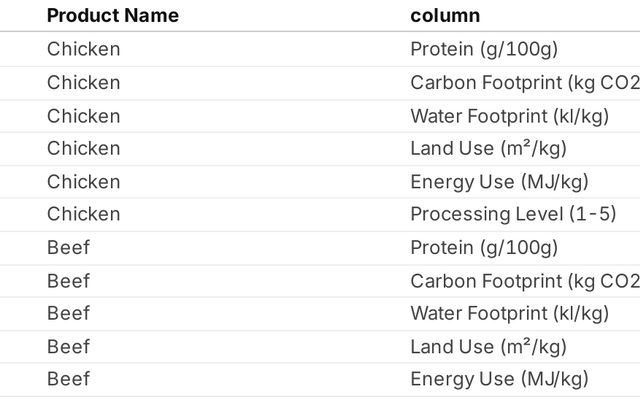Click the 'column' header cell

coord(445,16)
